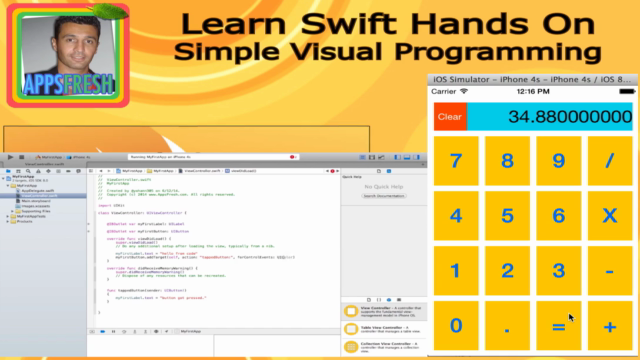Image resolution: width=640 pixels, height=360 pixels.
Task: Jump to previous issue in jump bar
Action: [x=327, y=171]
